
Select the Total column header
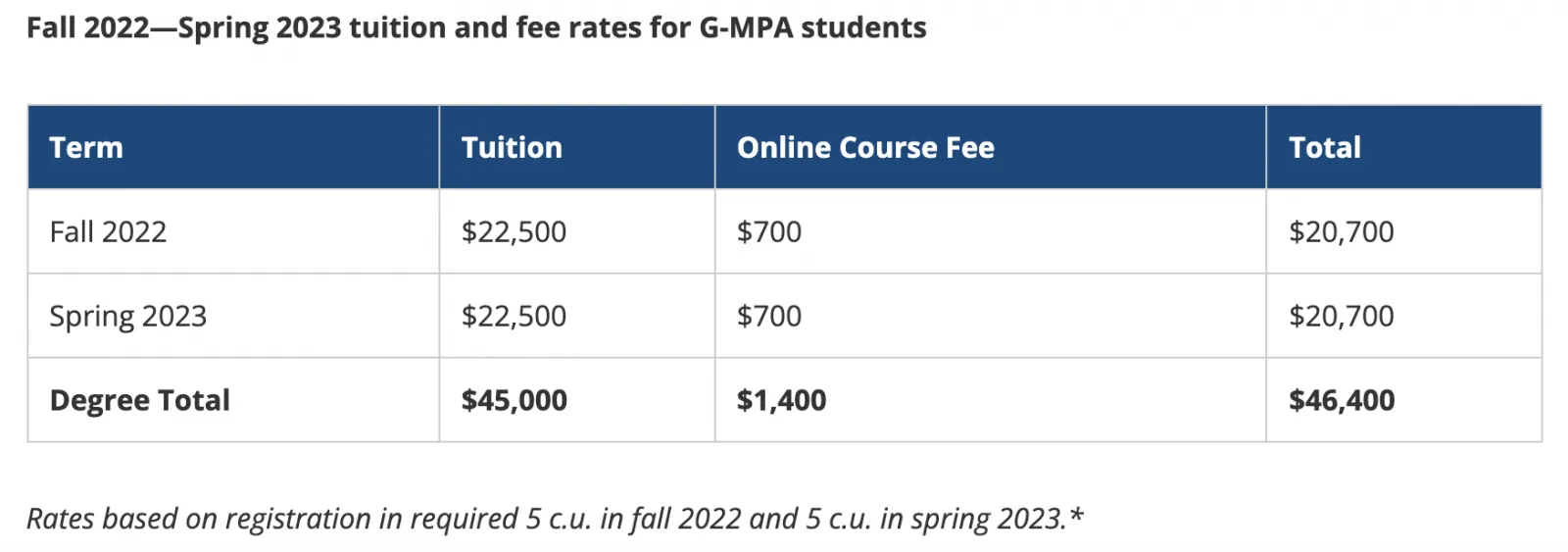[x=1324, y=148]
